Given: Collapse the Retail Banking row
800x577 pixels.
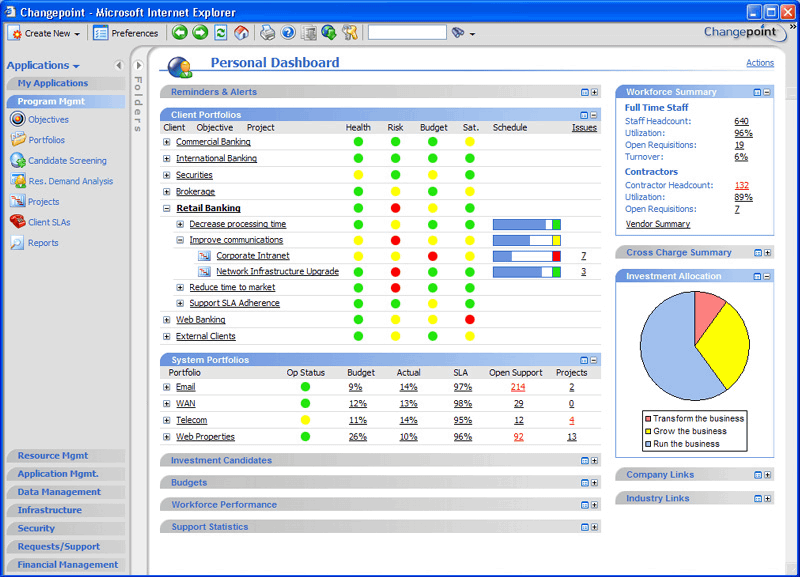Looking at the screenshot, I should 166,208.
